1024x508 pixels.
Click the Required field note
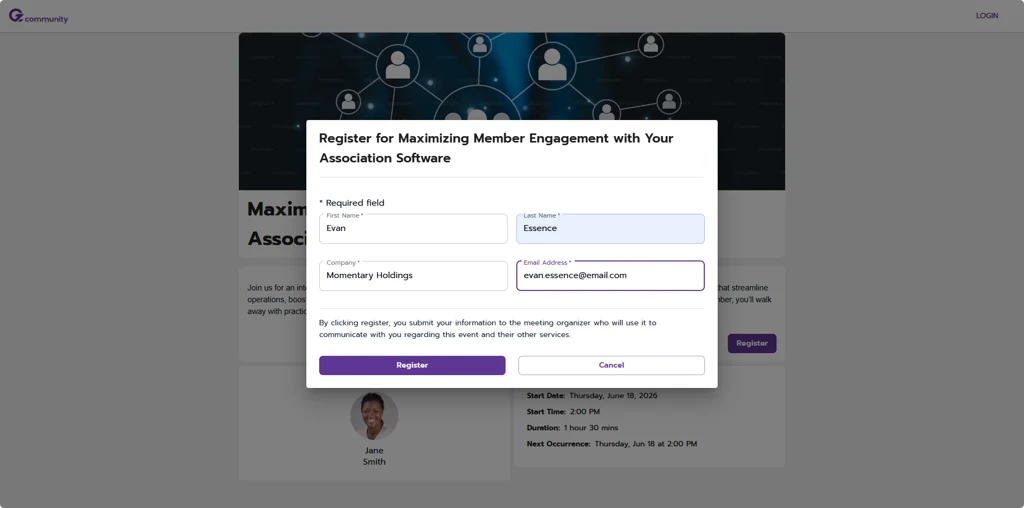click(x=352, y=203)
